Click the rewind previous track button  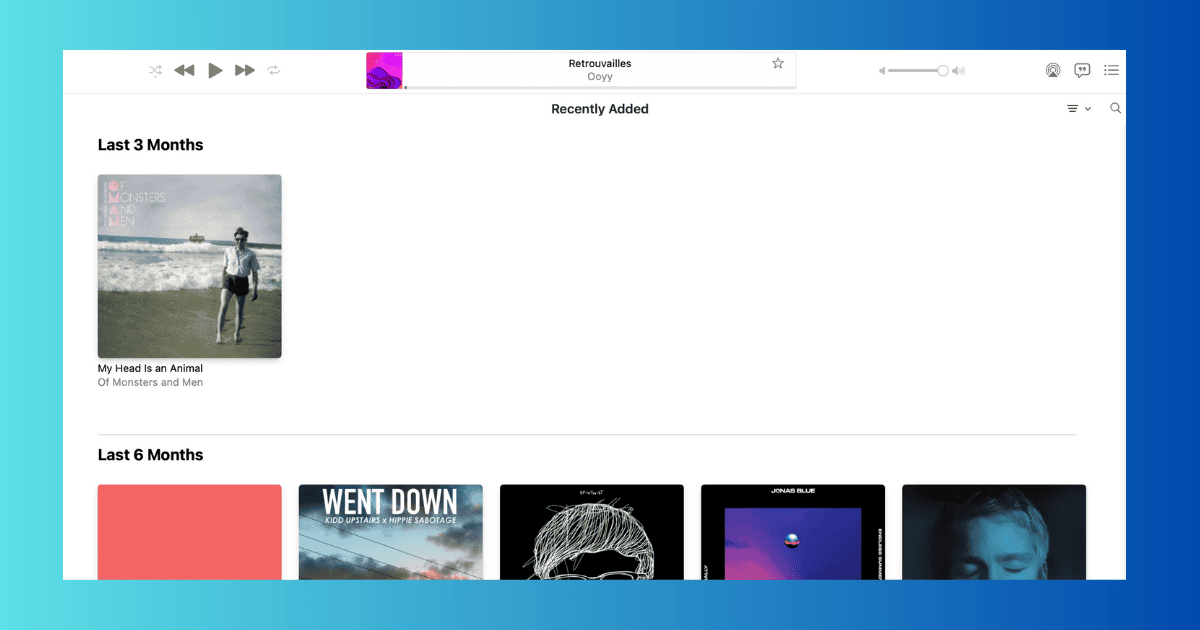pyautogui.click(x=184, y=71)
